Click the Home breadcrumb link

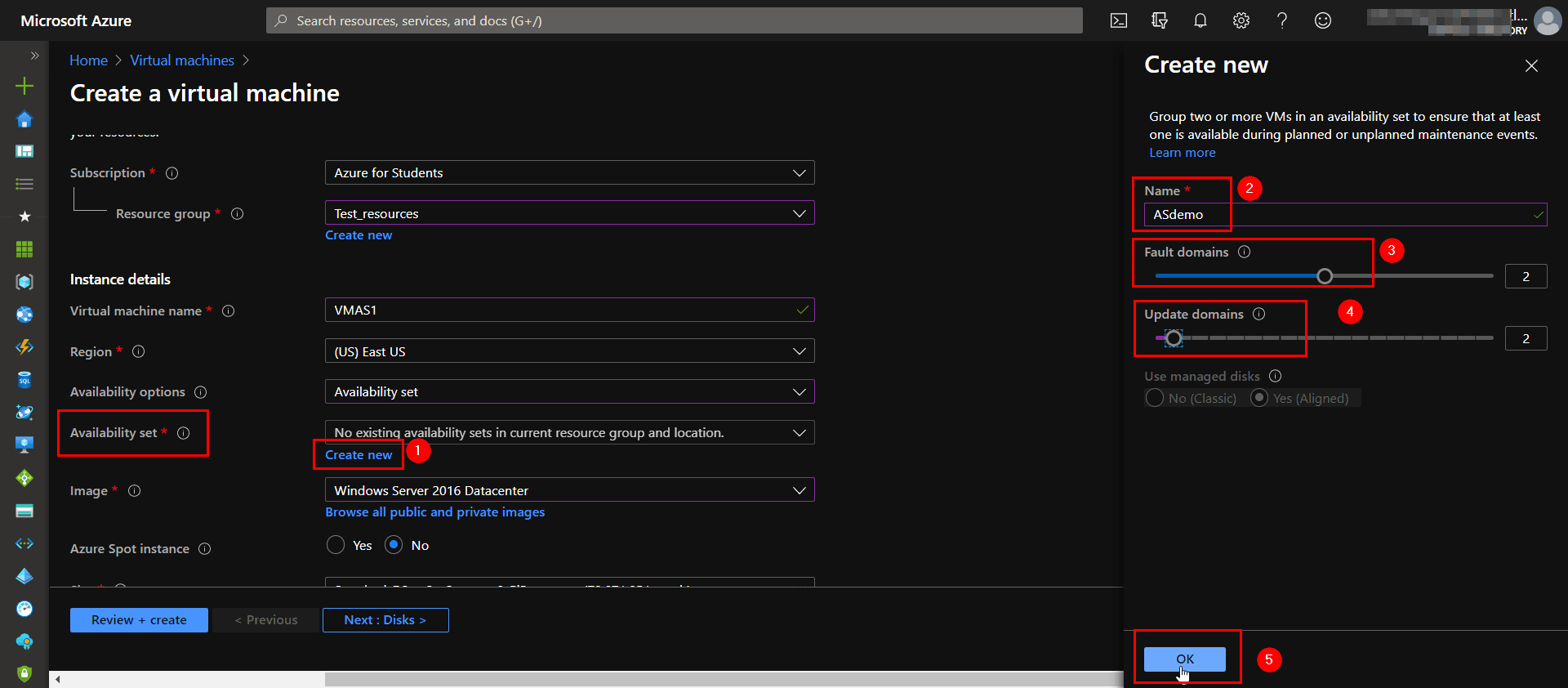(88, 60)
